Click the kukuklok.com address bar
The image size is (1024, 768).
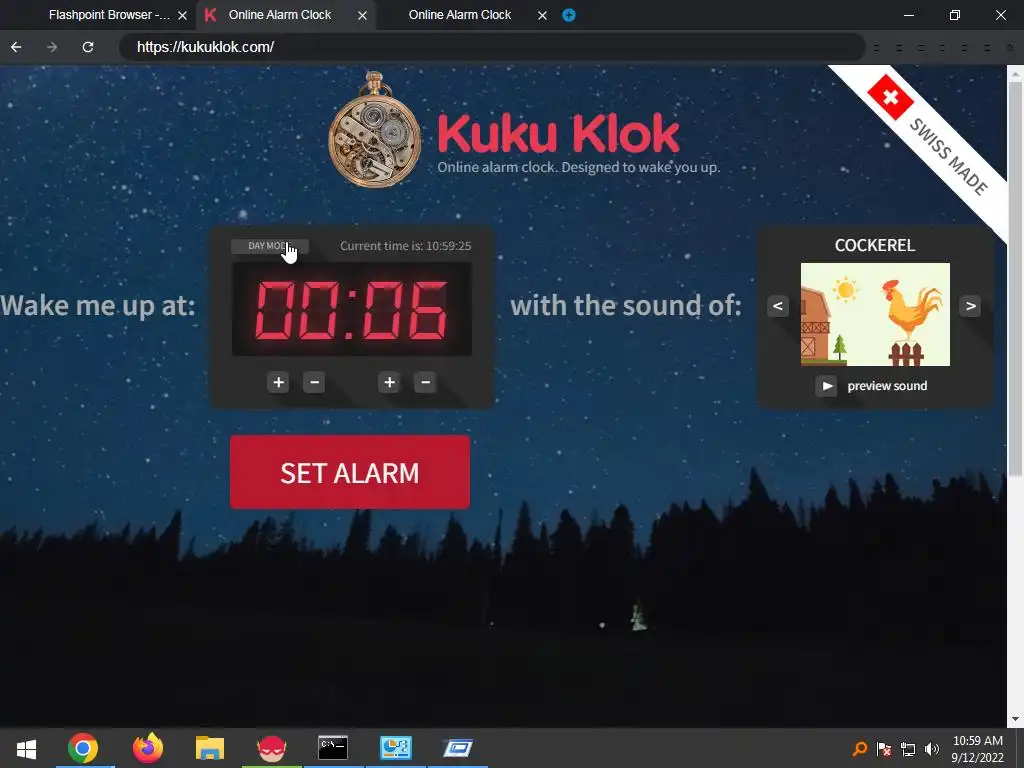point(492,47)
